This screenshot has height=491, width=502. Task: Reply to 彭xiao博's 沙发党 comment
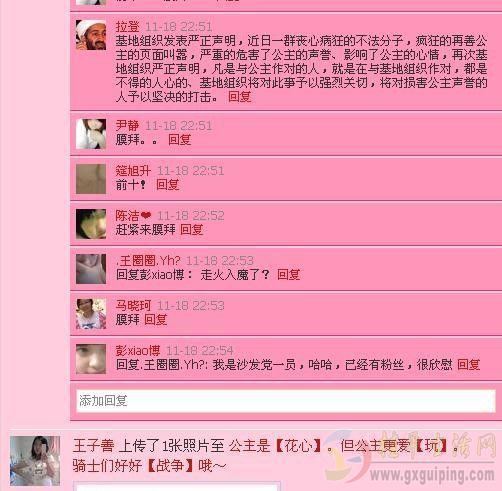468,365
